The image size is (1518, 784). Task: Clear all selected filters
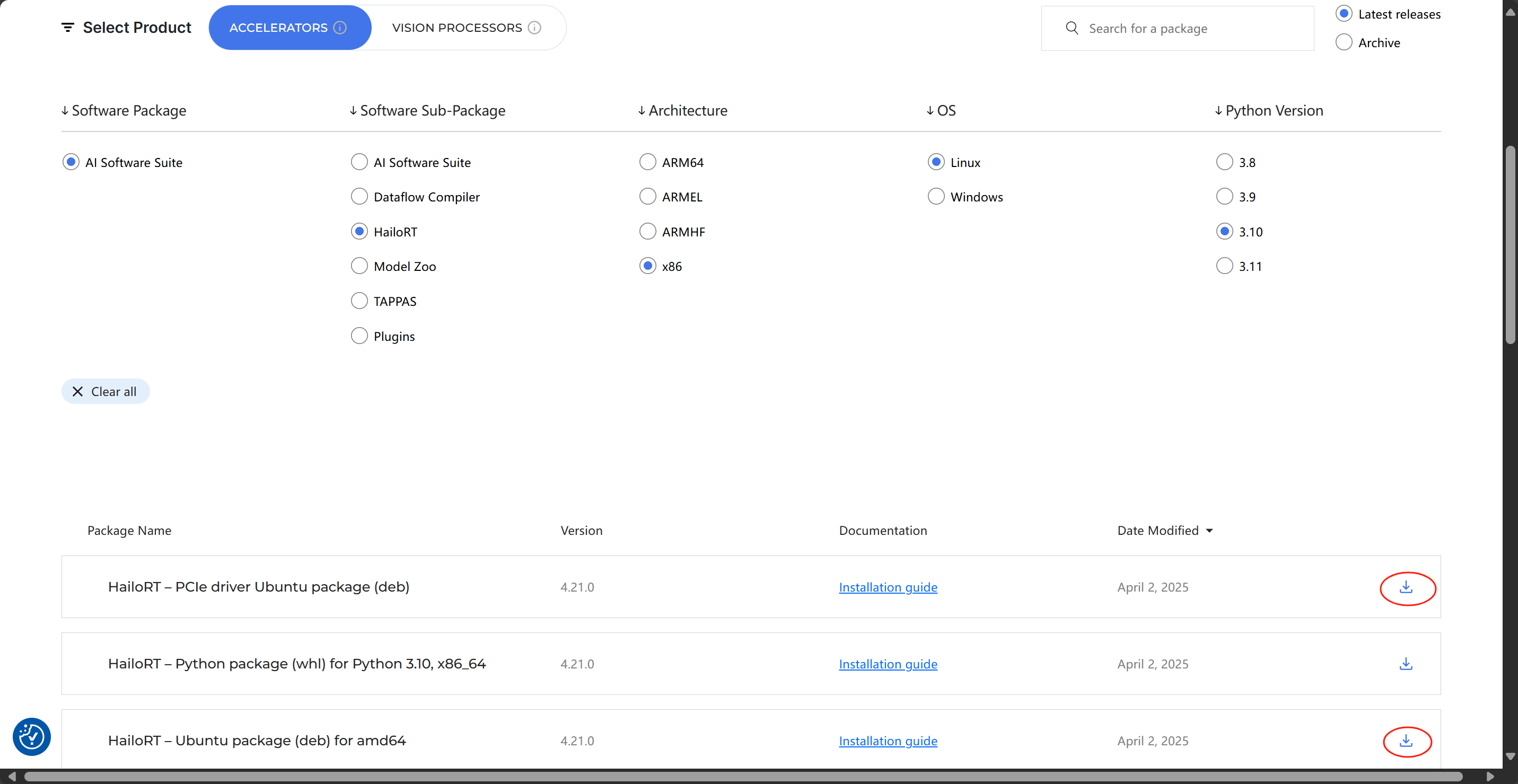click(106, 391)
